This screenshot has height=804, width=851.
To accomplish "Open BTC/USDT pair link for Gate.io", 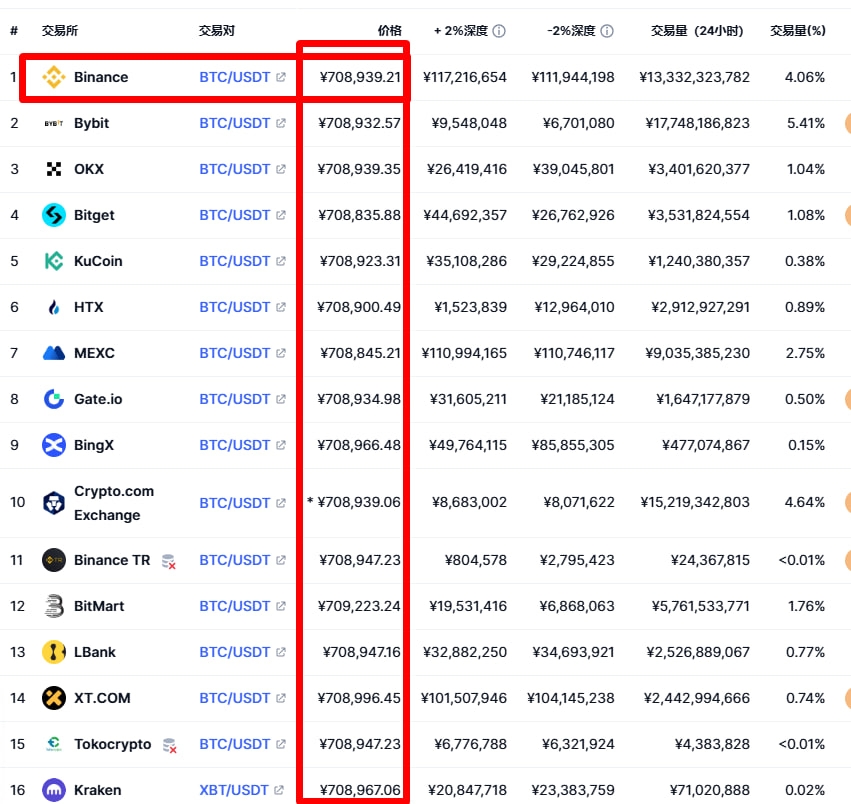I will click(x=234, y=399).
